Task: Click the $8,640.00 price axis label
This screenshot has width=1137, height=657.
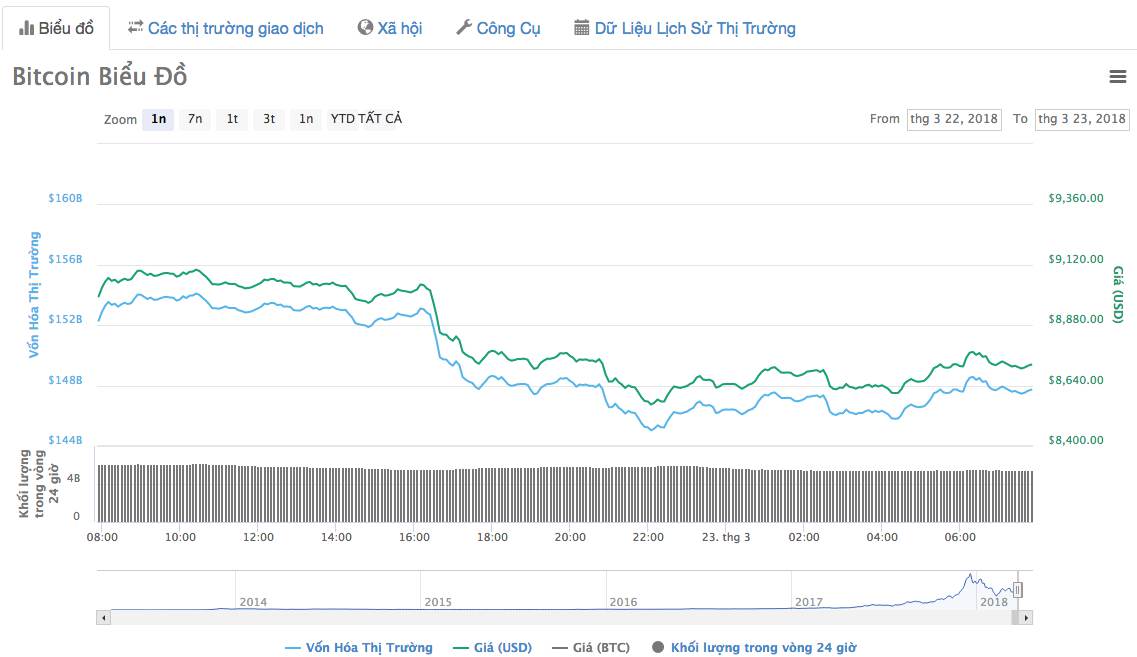Action: point(1076,380)
